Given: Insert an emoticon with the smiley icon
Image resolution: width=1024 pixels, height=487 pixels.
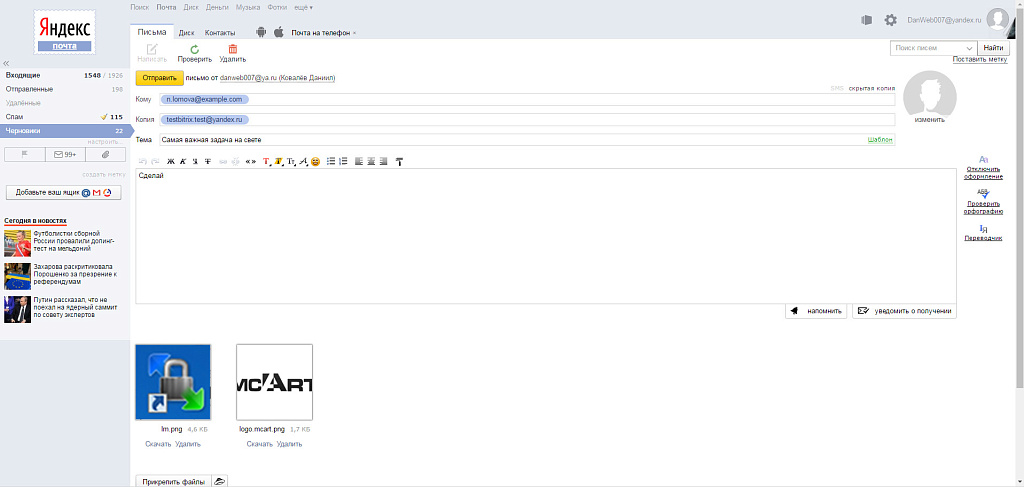Looking at the screenshot, I should (315, 161).
